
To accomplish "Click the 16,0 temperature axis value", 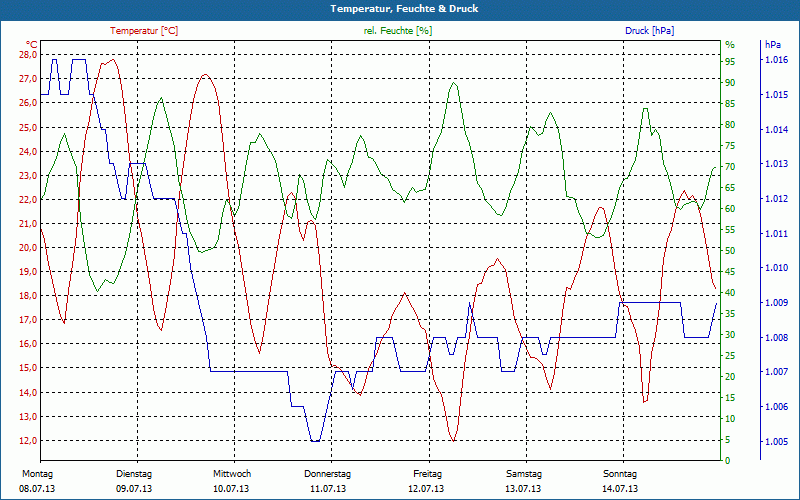I will coord(28,344).
